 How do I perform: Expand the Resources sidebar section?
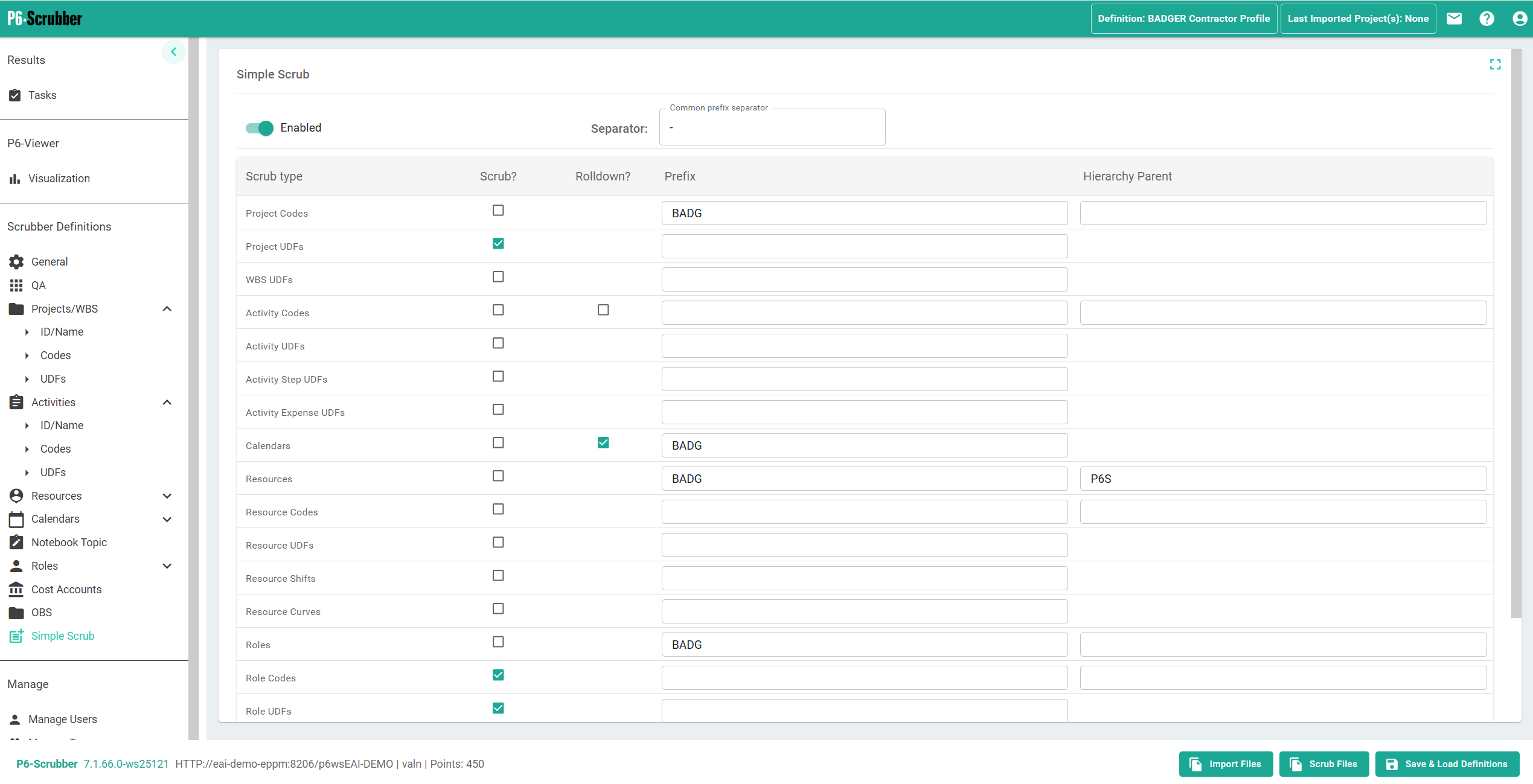click(167, 496)
